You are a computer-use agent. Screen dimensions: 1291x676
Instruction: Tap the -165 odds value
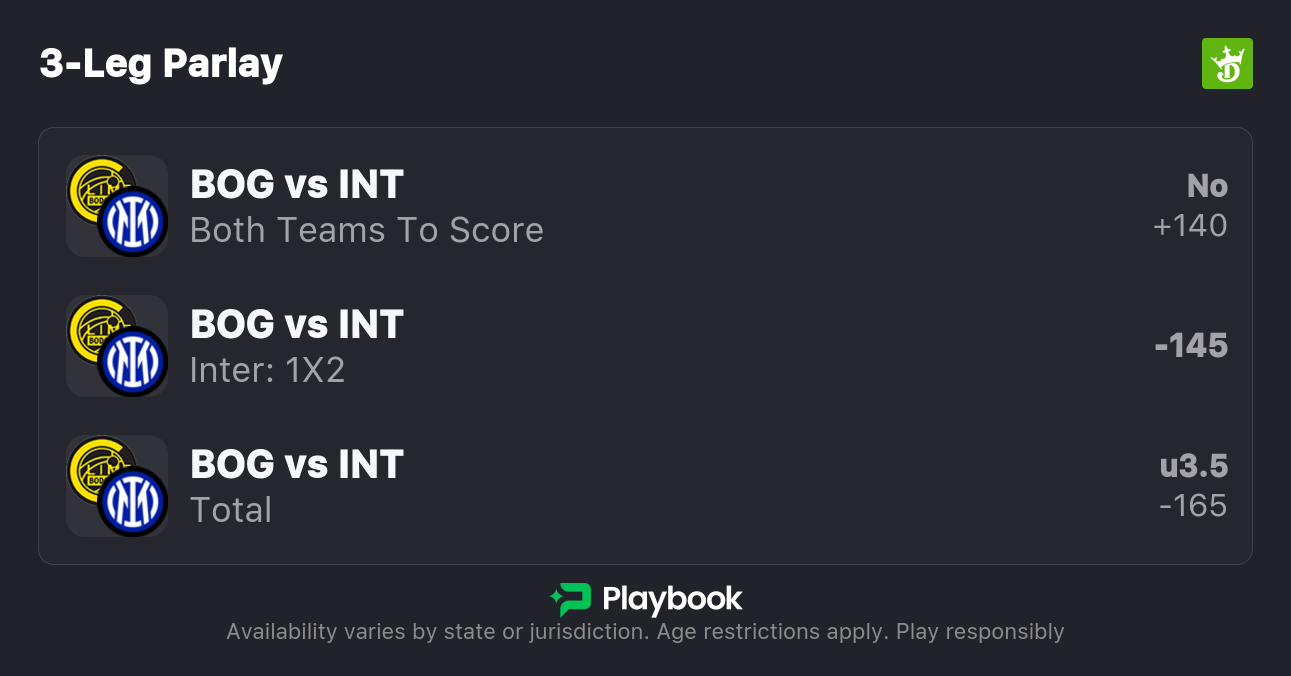[1192, 506]
